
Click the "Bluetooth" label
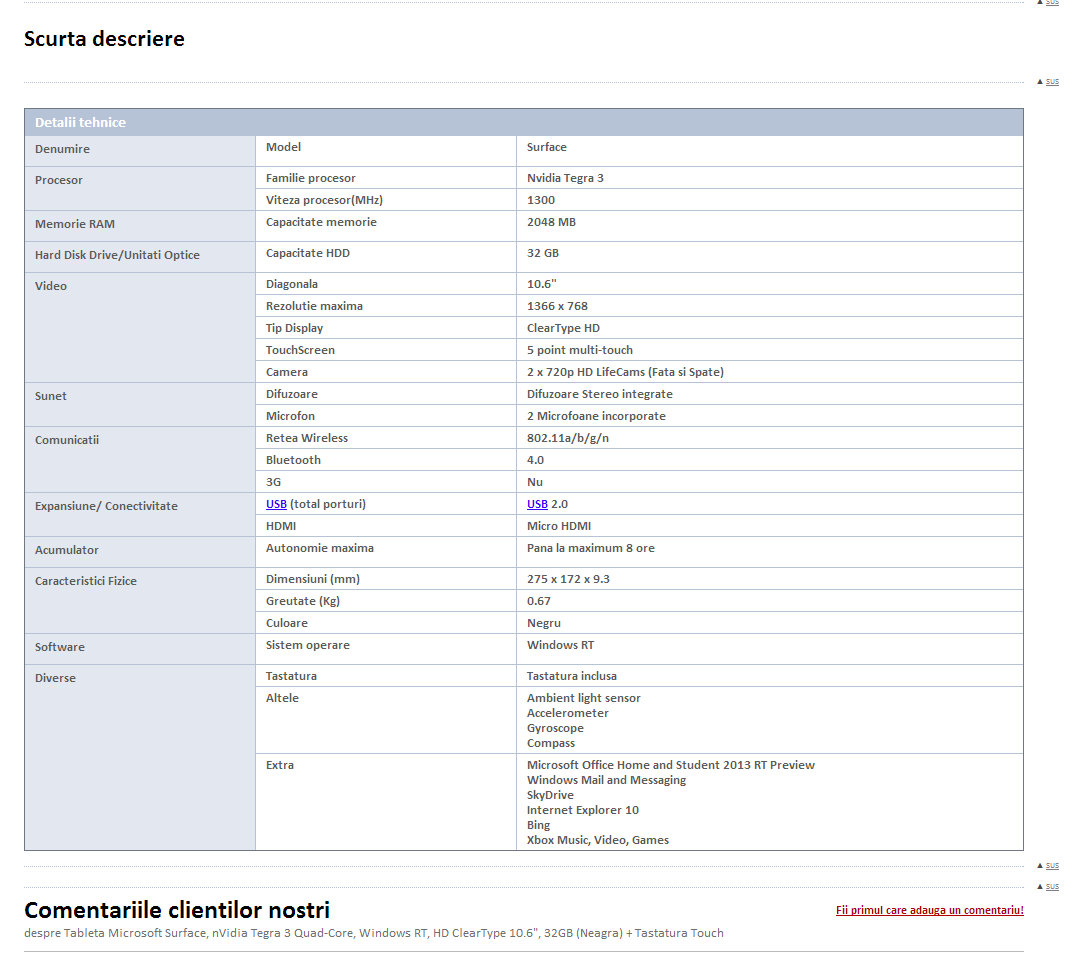click(293, 460)
